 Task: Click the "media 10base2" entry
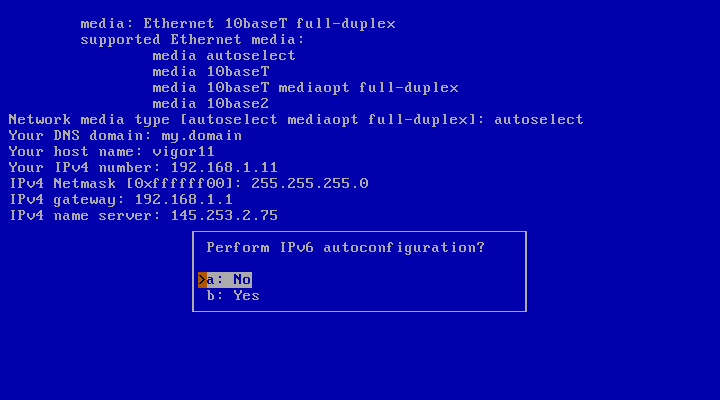coord(211,103)
